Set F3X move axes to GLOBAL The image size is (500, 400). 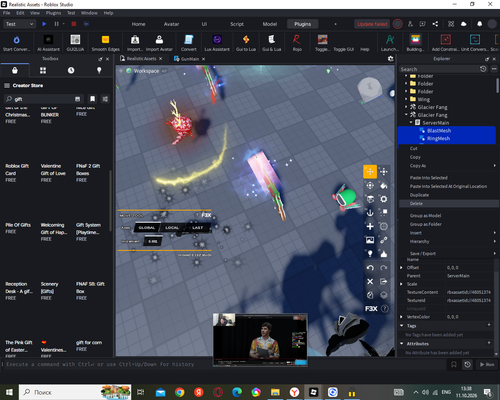click(147, 228)
